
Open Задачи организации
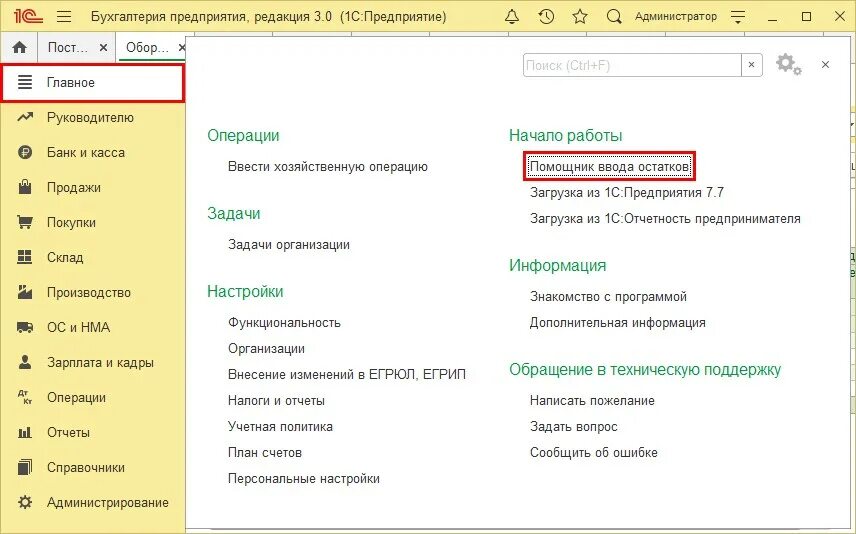click(x=289, y=245)
